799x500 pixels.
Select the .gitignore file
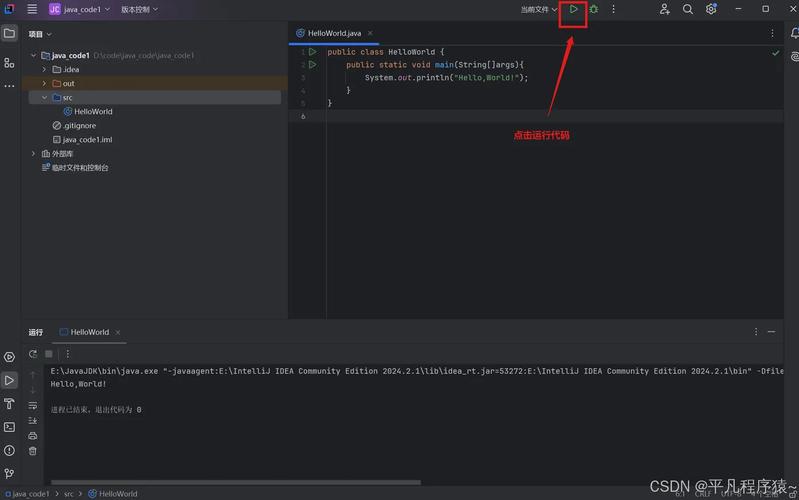(74, 125)
